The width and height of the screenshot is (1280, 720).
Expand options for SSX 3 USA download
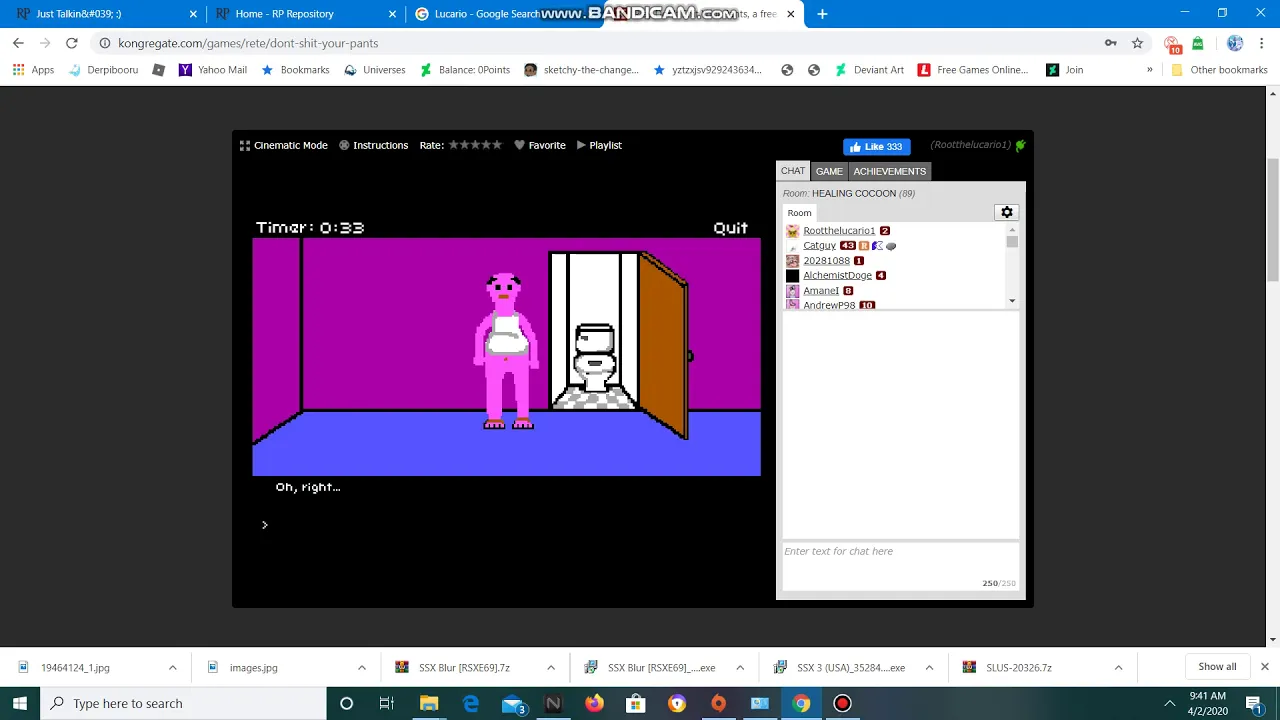pyautogui.click(x=929, y=667)
